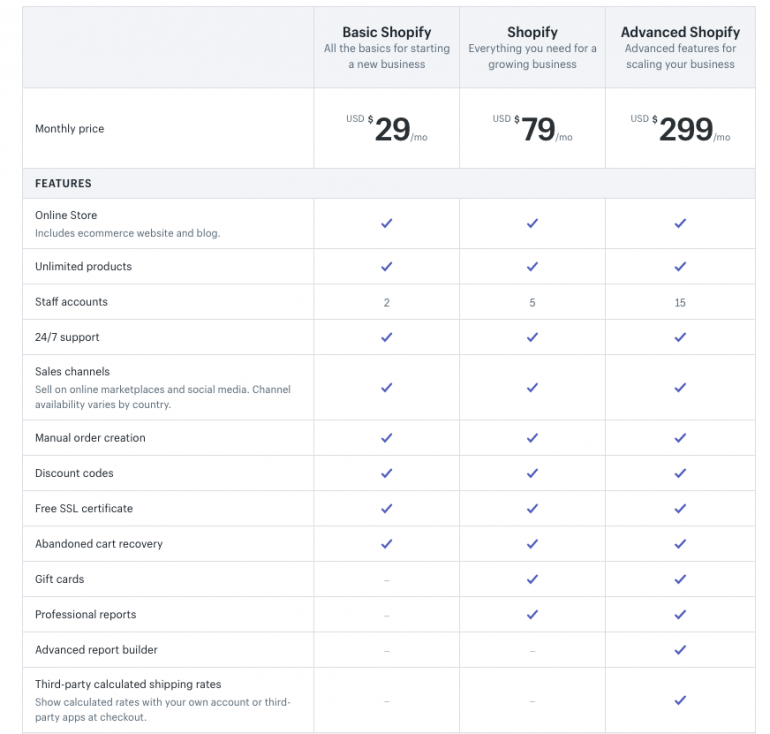Screen dimensions: 770x734
Task: Click Online Store checkmark under Basic Shopify
Action: [386, 223]
